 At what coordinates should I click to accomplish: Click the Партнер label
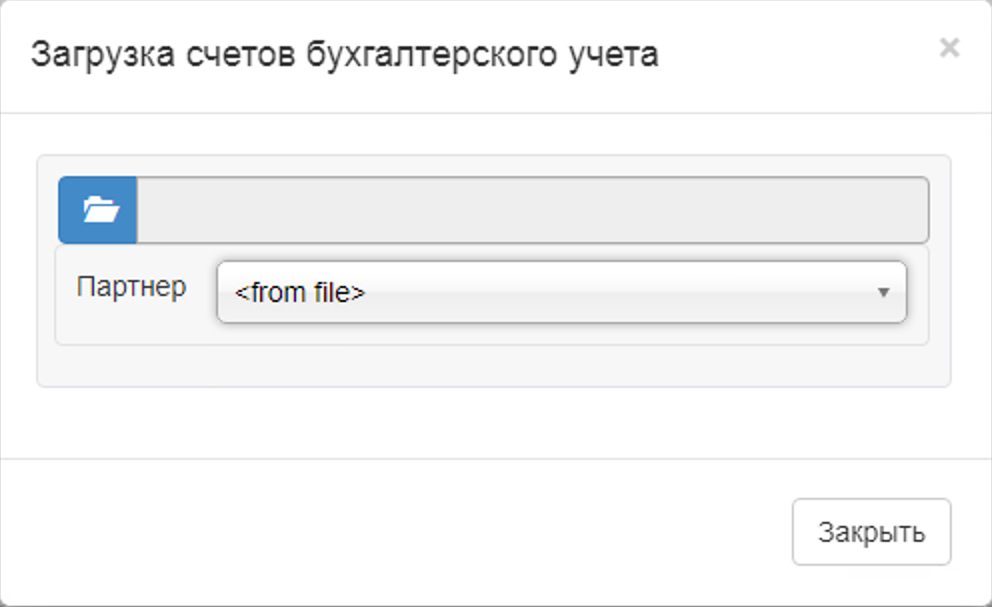[x=131, y=287]
